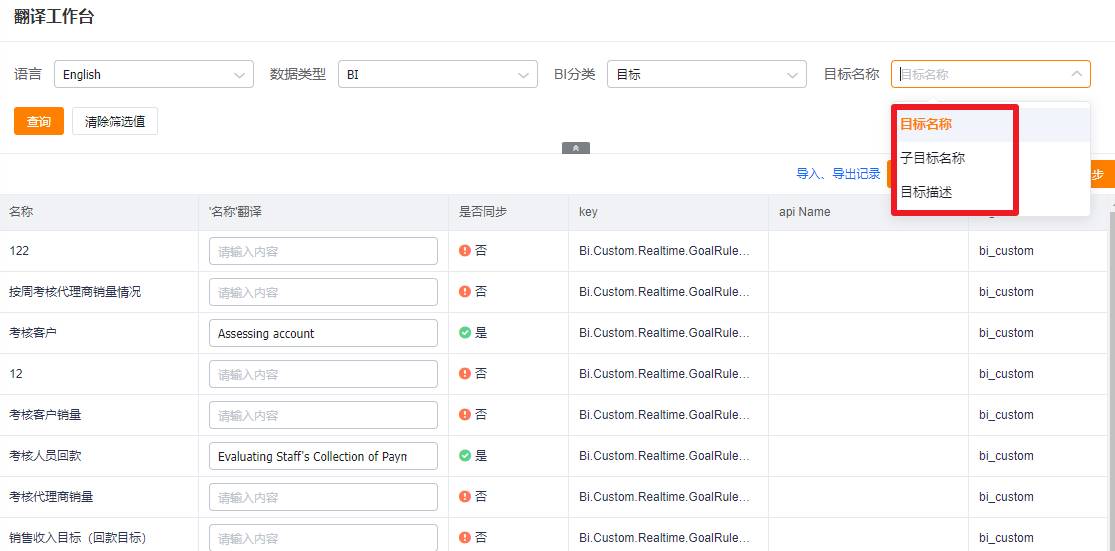The image size is (1115, 551).
Task: Click the Assessing account translation field
Action: click(x=324, y=333)
